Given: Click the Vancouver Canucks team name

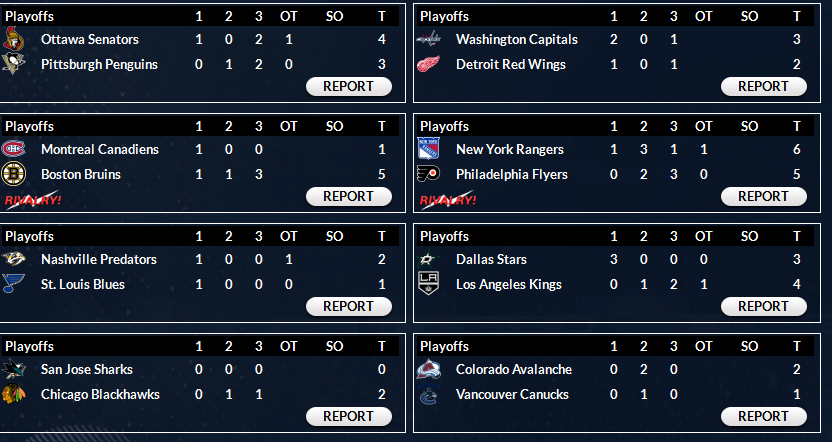Looking at the screenshot, I should coord(511,395).
